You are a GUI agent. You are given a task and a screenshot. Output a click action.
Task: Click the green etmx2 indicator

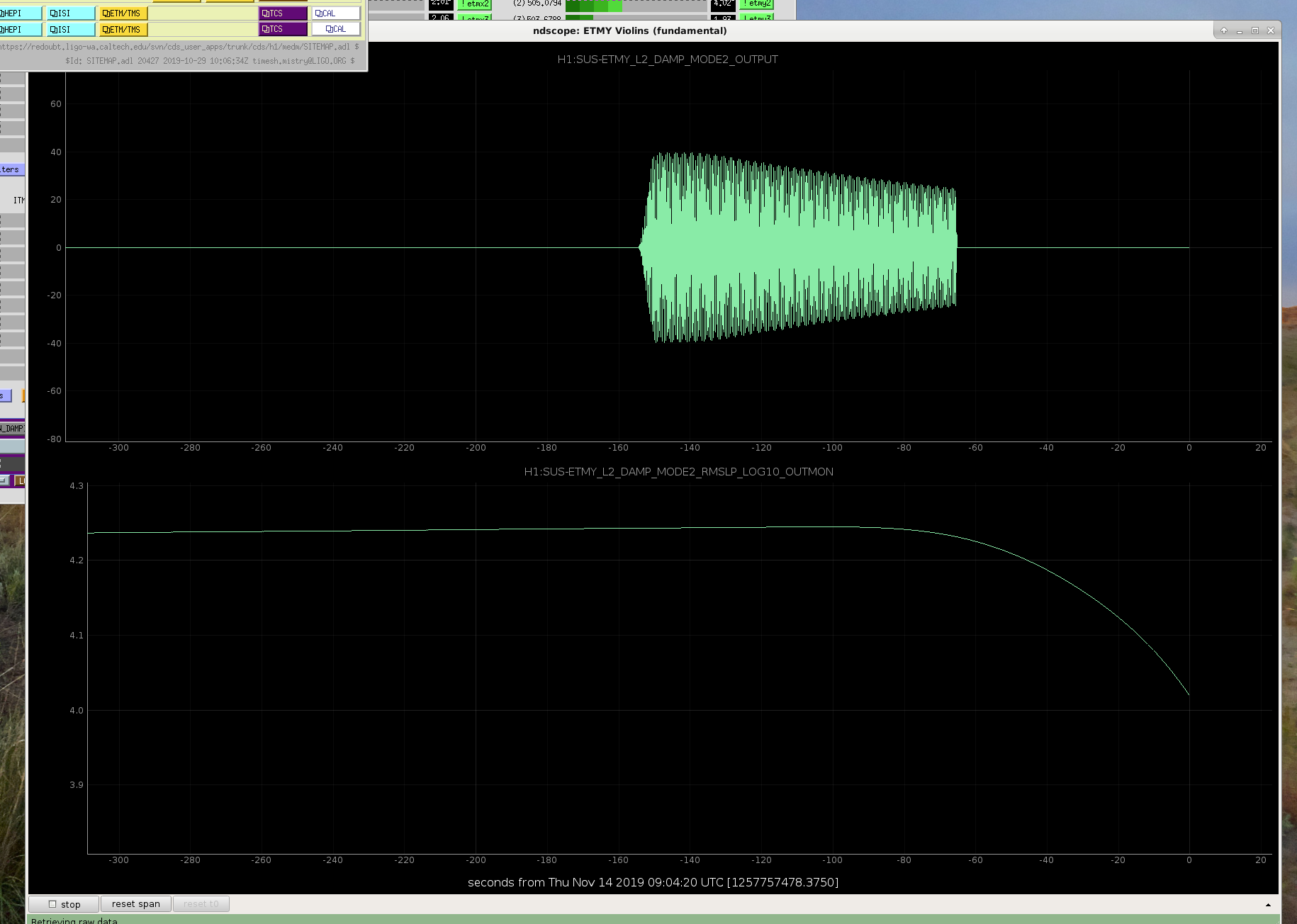474,4
